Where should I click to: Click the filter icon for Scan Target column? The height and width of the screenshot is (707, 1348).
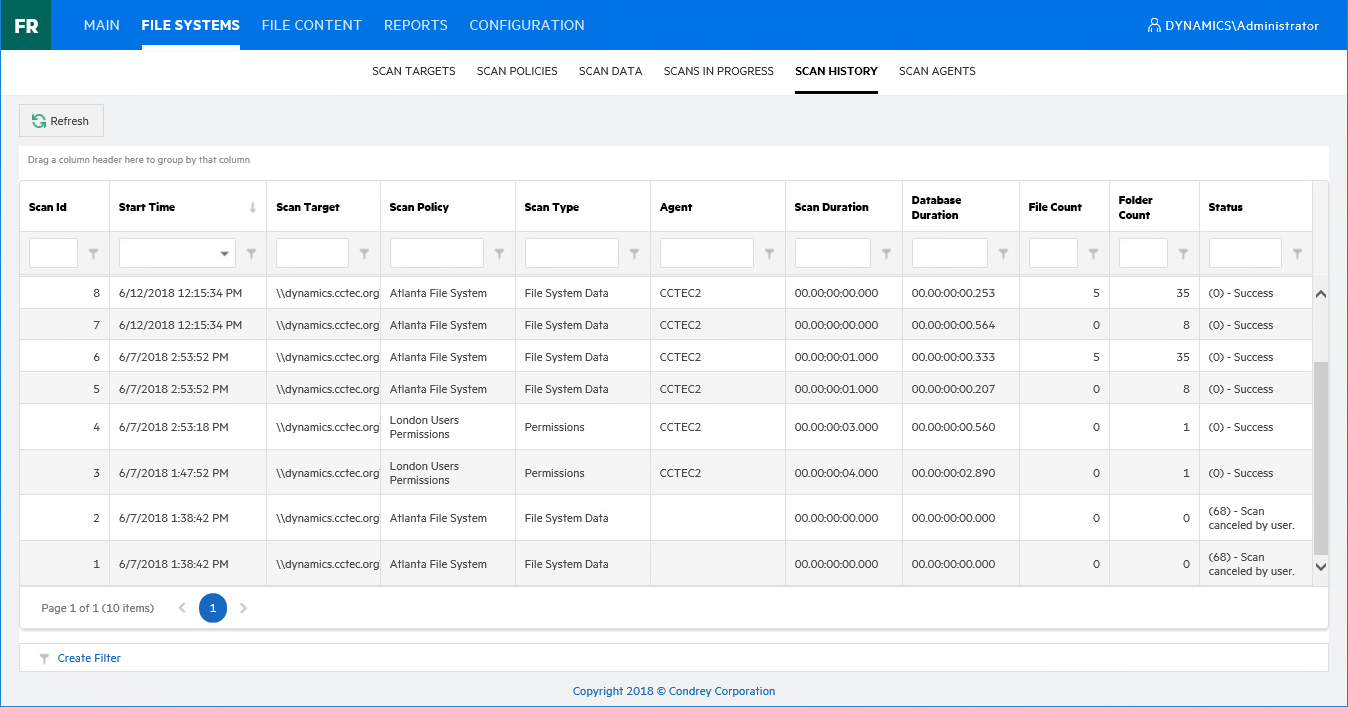pos(364,254)
